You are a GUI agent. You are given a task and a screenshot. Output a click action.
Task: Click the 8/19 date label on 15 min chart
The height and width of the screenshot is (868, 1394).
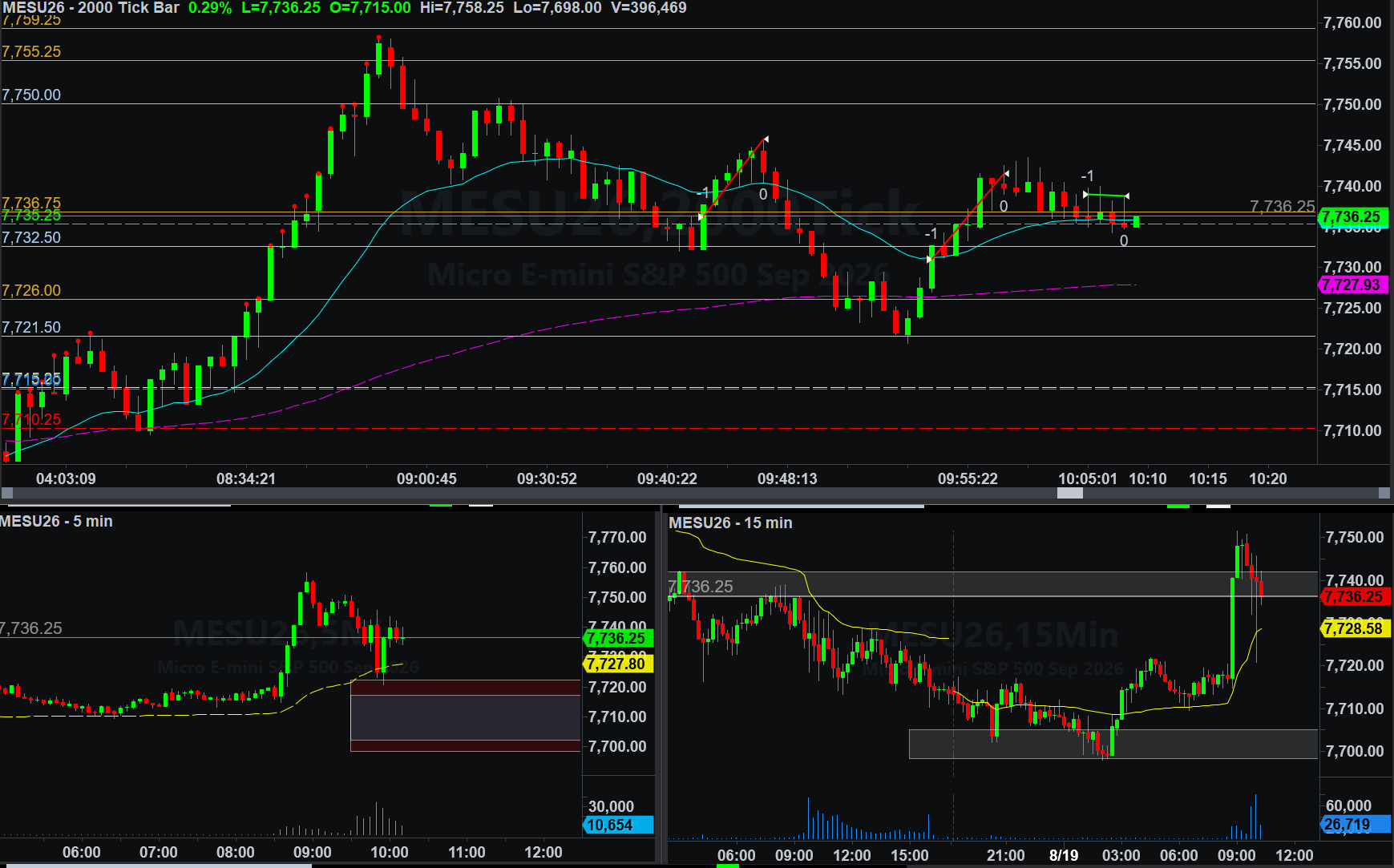tap(1064, 855)
